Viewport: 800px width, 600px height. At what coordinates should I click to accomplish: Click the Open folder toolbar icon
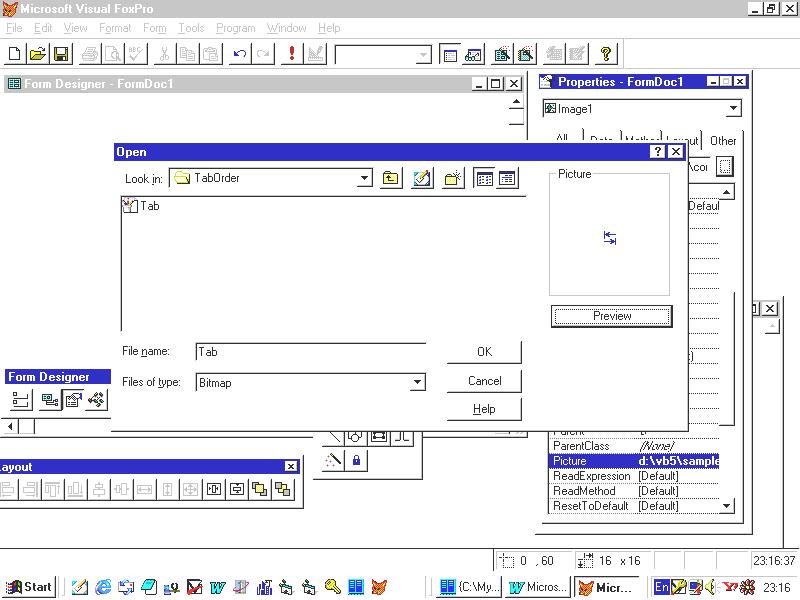click(38, 54)
